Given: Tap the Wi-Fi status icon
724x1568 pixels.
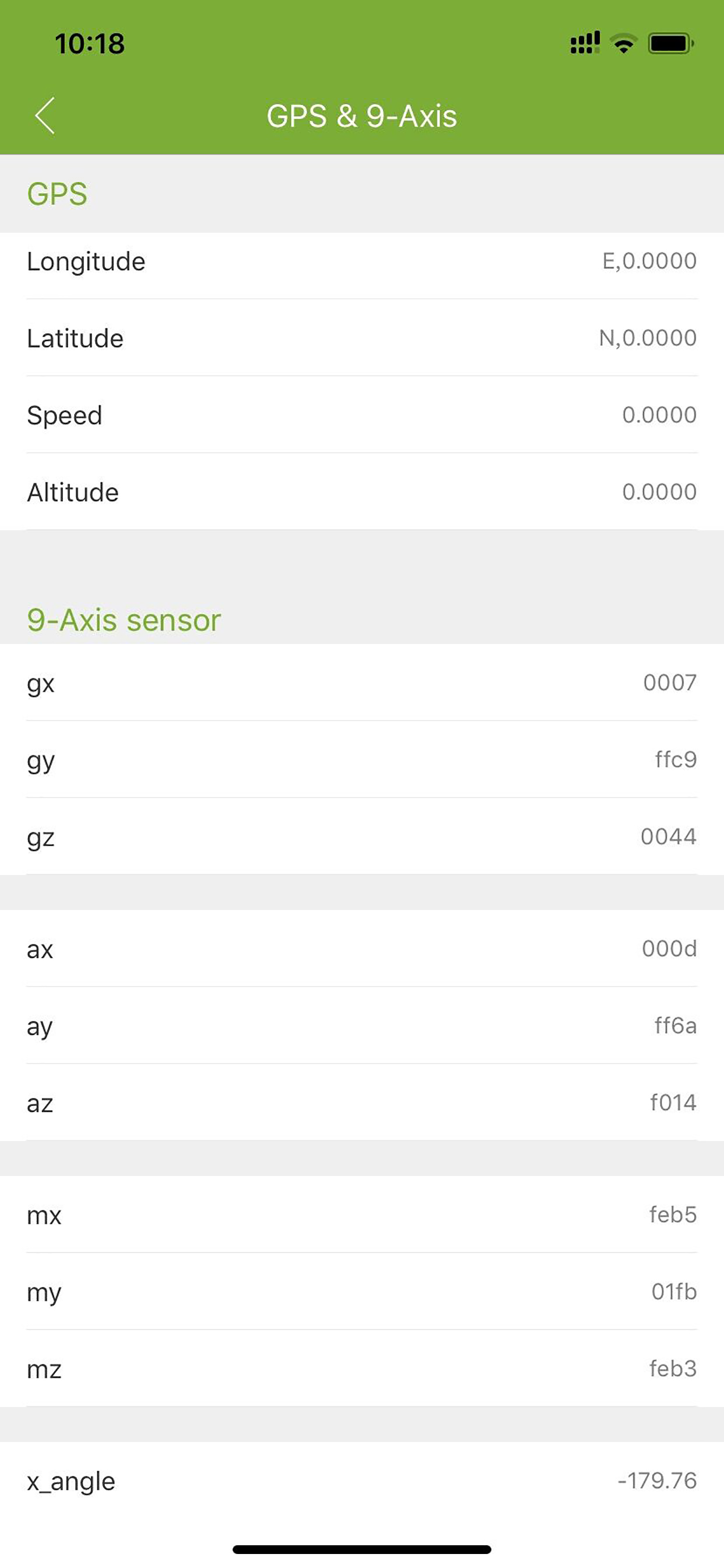Looking at the screenshot, I should (x=624, y=44).
